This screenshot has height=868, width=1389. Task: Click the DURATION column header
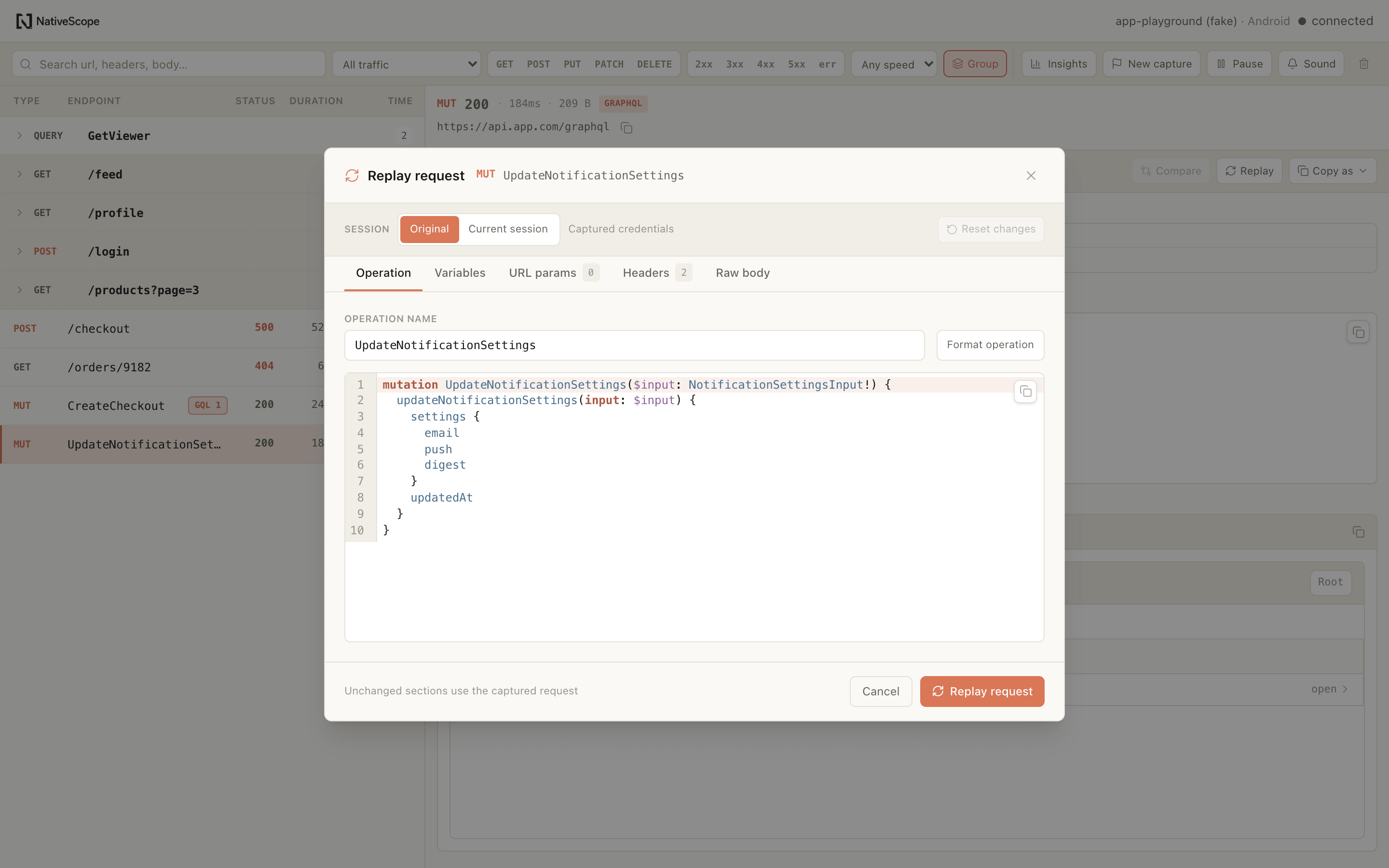[316, 101]
